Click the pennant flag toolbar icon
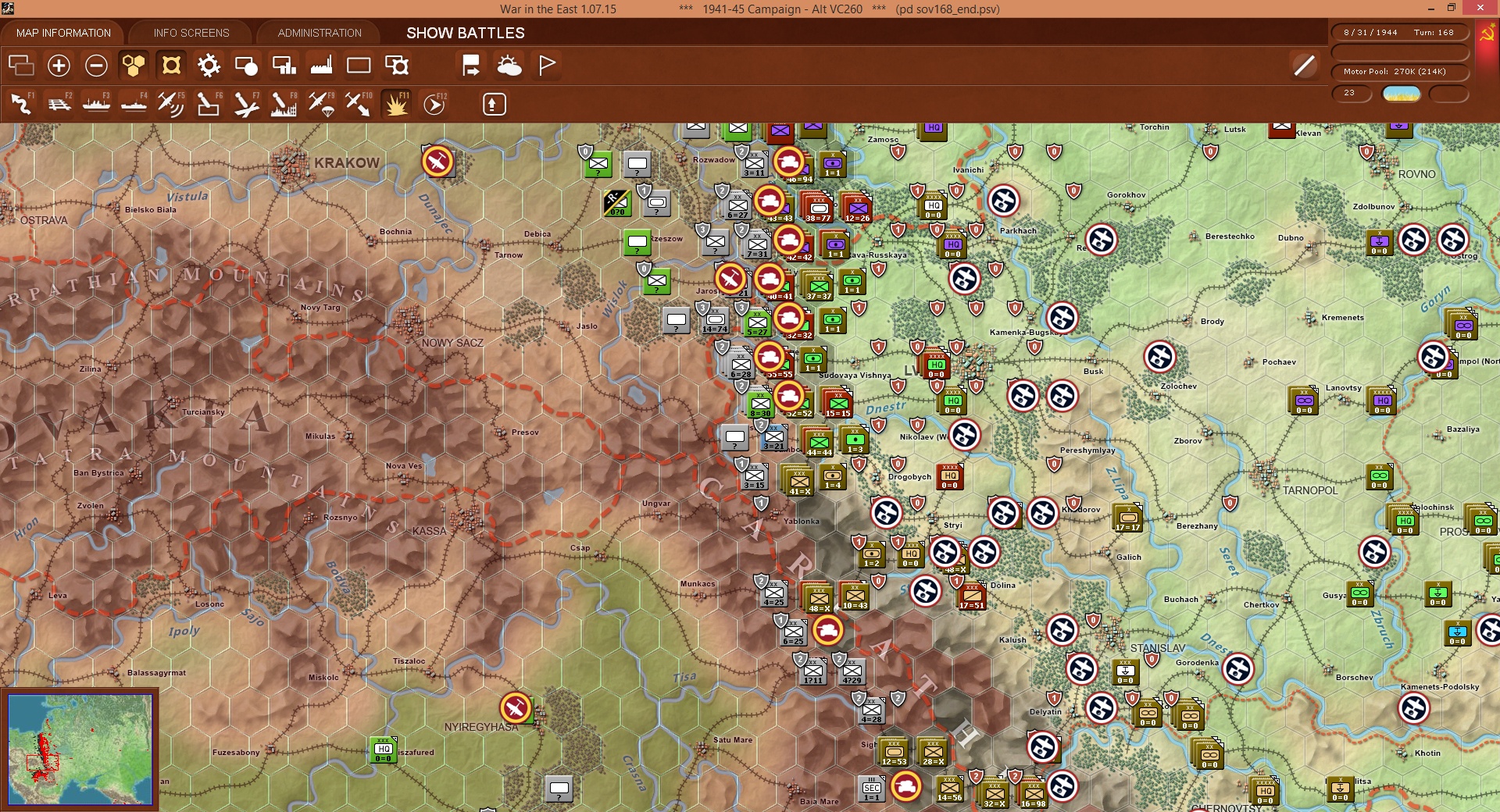Viewport: 1500px width, 812px height. coord(547,66)
